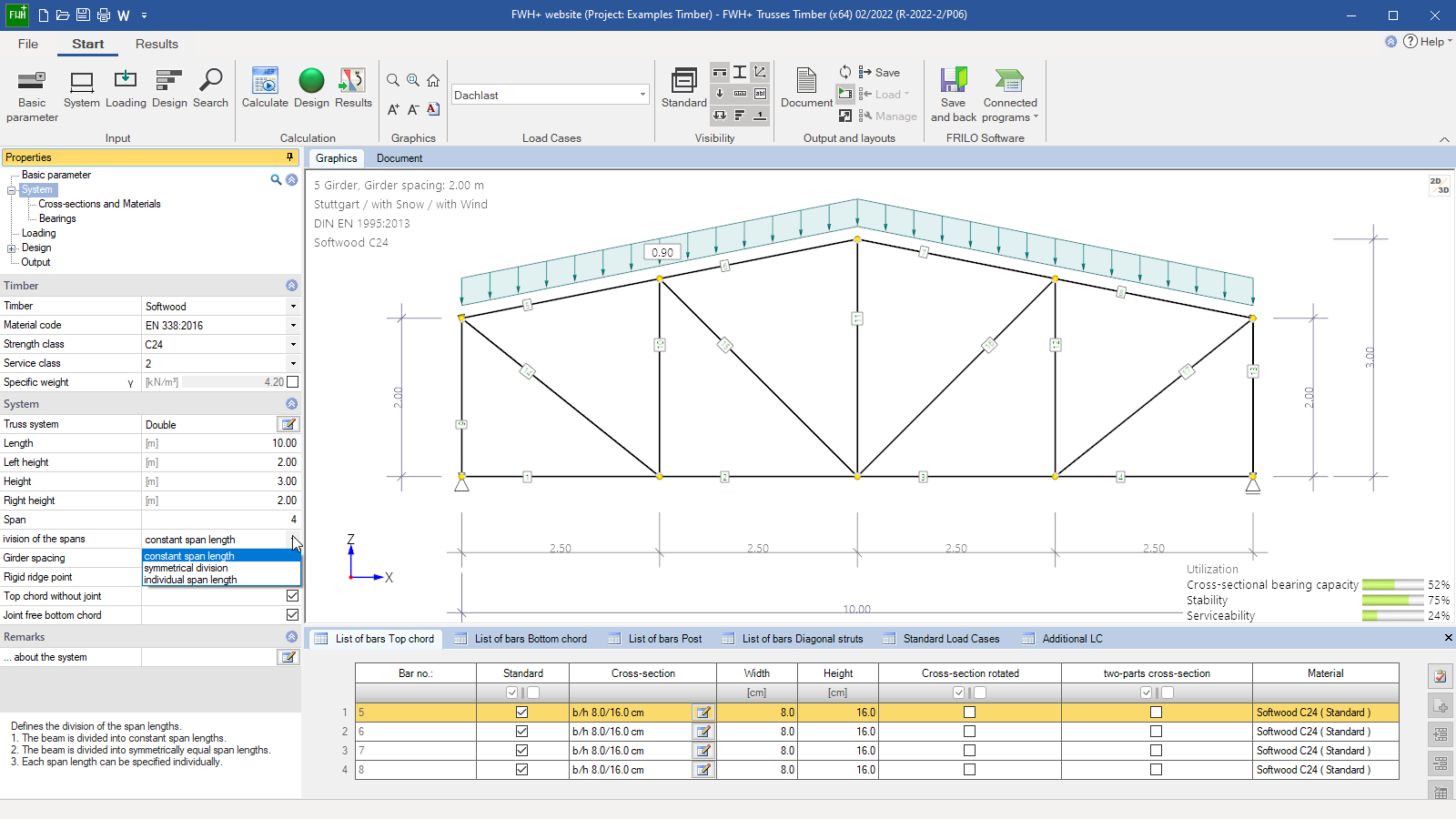Select Bearings in properties tree
The image size is (1456, 819).
(57, 219)
